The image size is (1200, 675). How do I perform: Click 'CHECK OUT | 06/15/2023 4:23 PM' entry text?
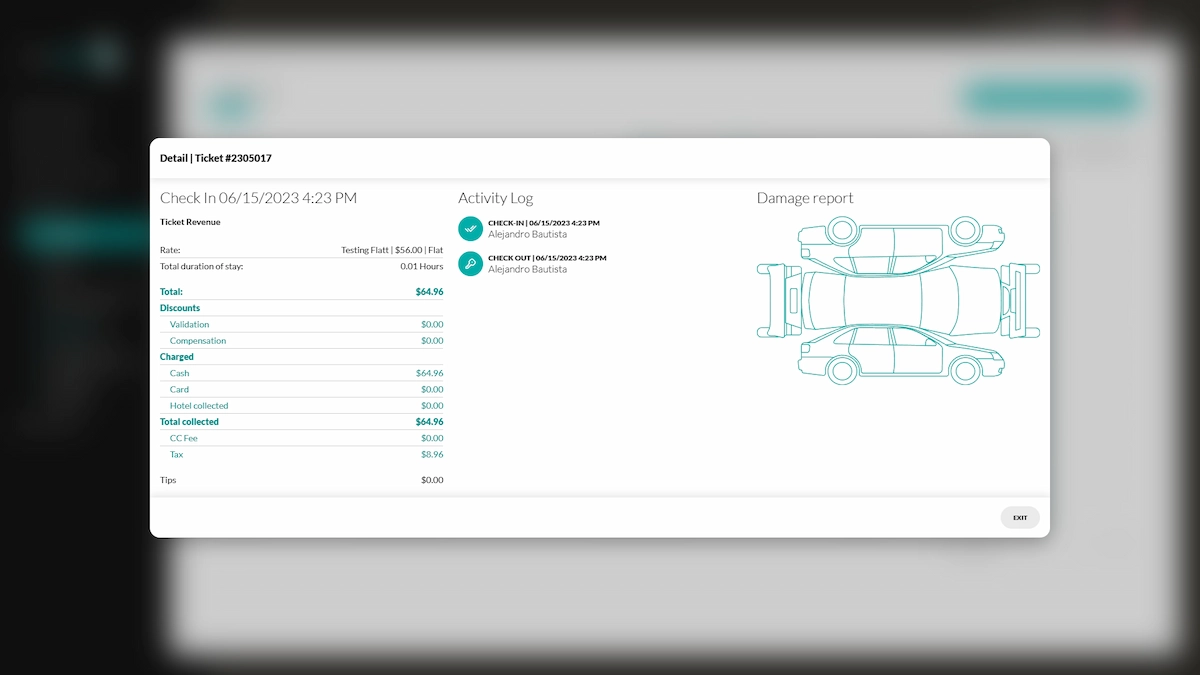point(547,258)
